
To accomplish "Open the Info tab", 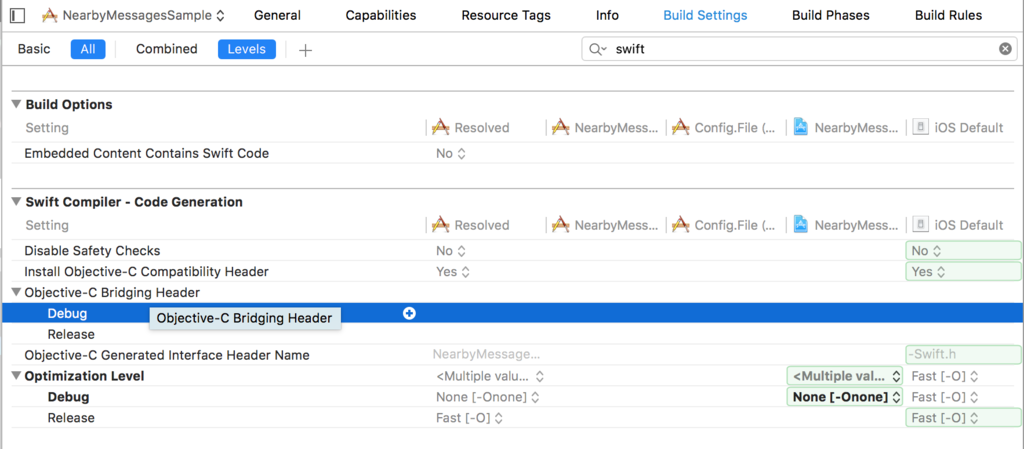I will (607, 16).
